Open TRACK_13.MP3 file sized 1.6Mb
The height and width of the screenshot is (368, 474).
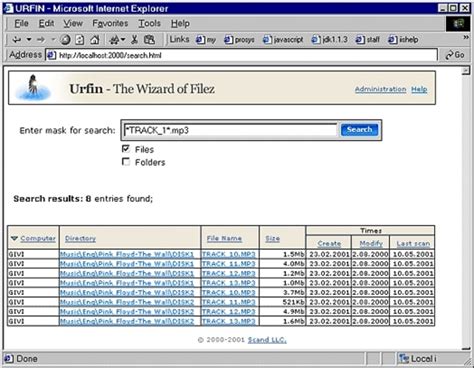pyautogui.click(x=229, y=321)
